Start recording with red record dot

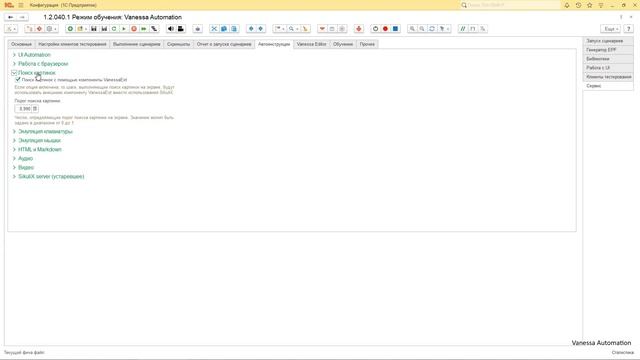tap(385, 29)
